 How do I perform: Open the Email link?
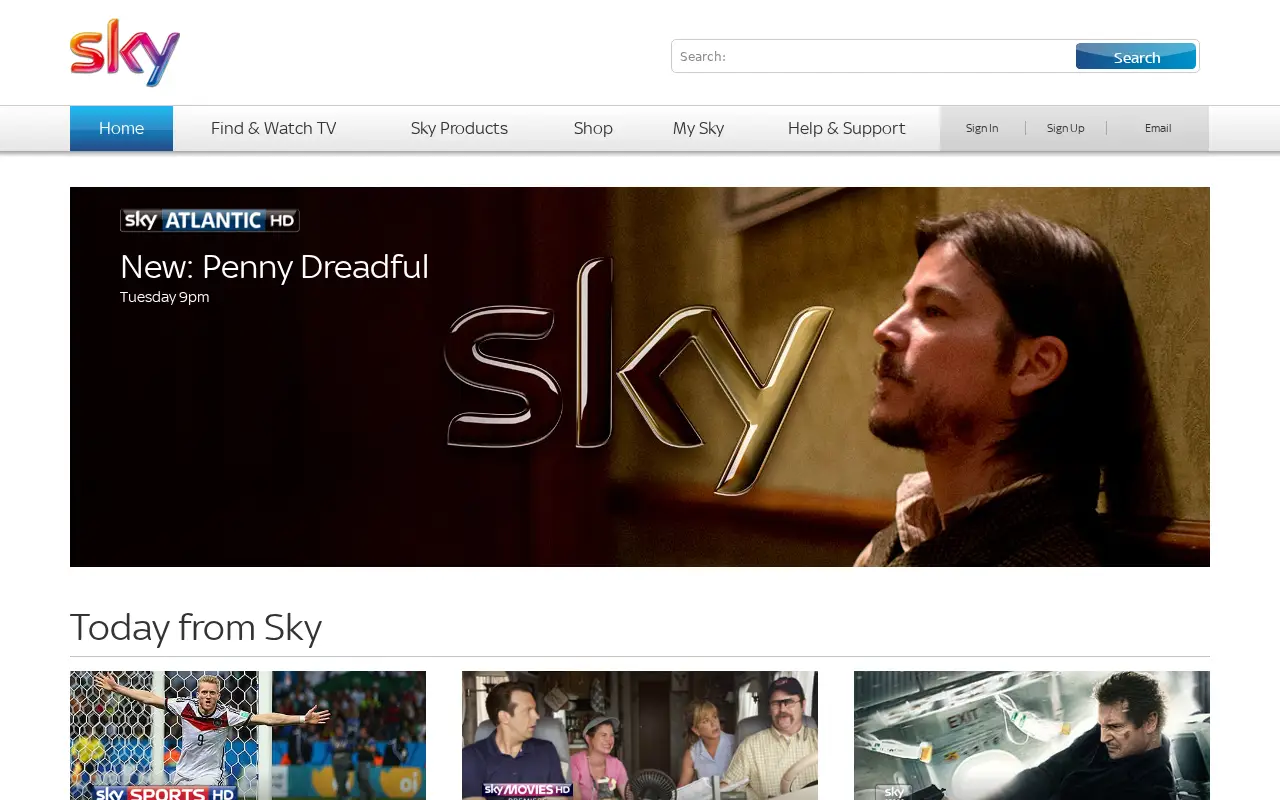click(x=1158, y=128)
